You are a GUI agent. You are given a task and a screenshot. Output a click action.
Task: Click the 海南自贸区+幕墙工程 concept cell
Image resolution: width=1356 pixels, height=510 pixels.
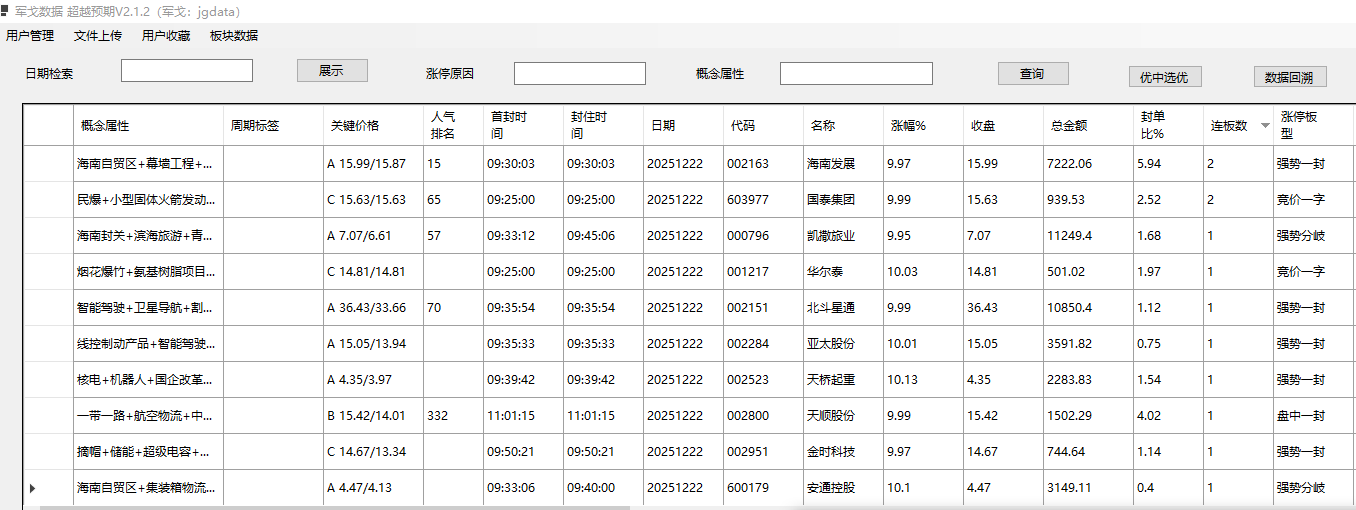(149, 164)
